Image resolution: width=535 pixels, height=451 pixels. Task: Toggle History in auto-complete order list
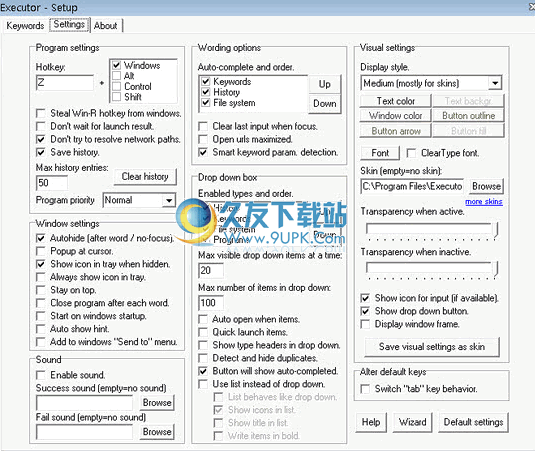[x=205, y=92]
